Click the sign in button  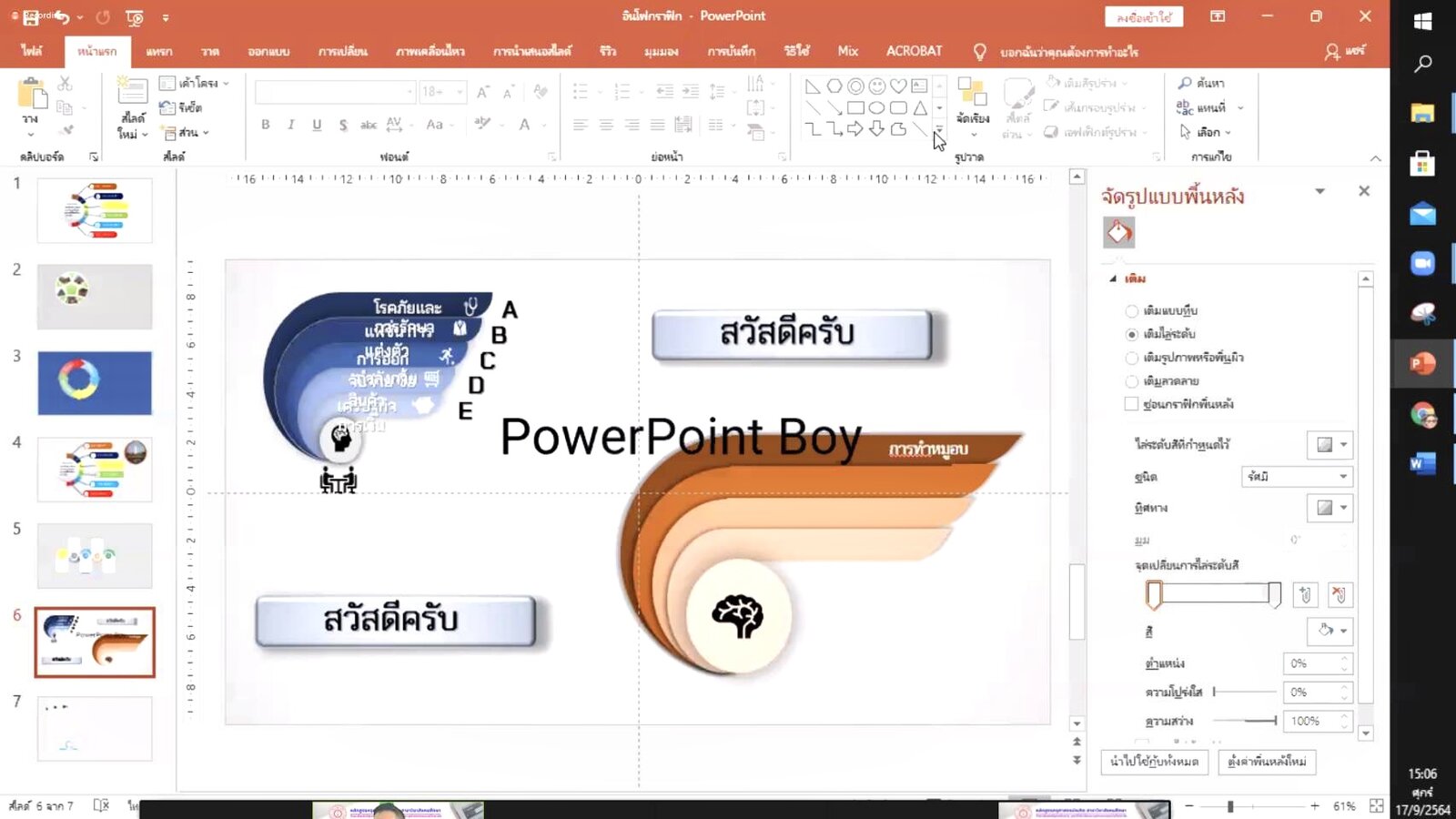click(1144, 17)
